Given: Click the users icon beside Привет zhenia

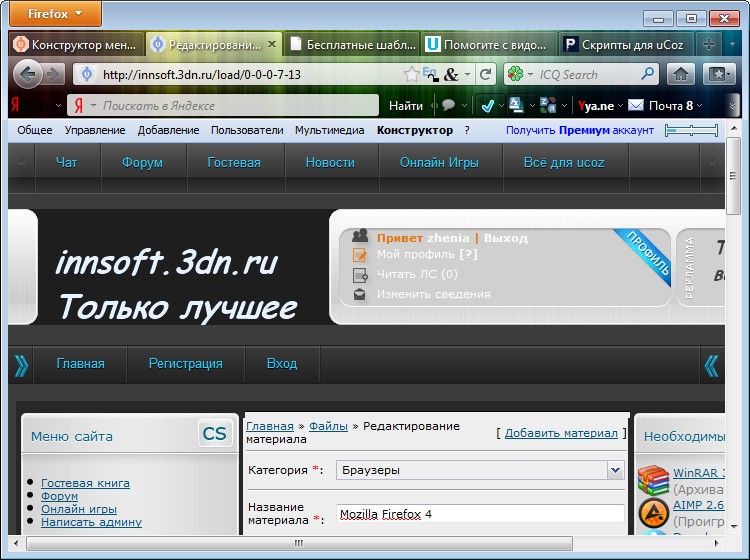Looking at the screenshot, I should 360,235.
